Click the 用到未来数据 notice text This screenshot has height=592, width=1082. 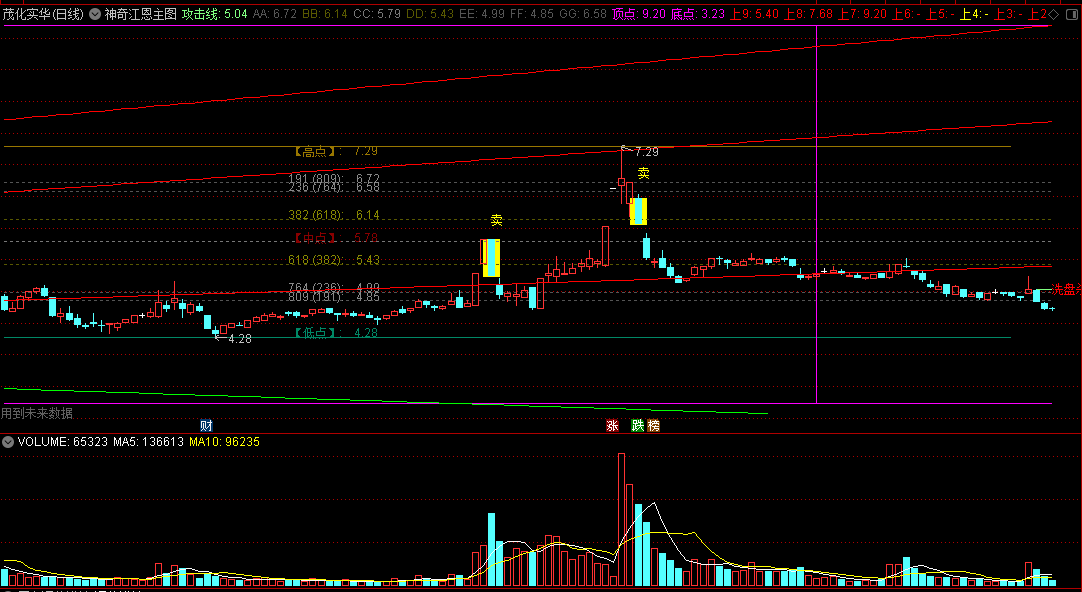[x=37, y=413]
